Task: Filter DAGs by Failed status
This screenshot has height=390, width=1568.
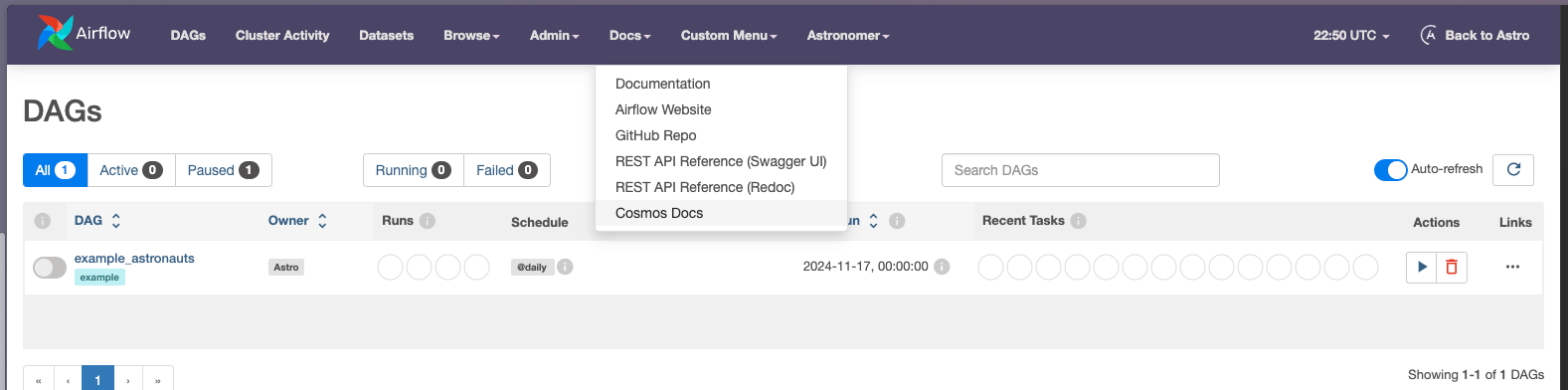Action: tap(507, 170)
